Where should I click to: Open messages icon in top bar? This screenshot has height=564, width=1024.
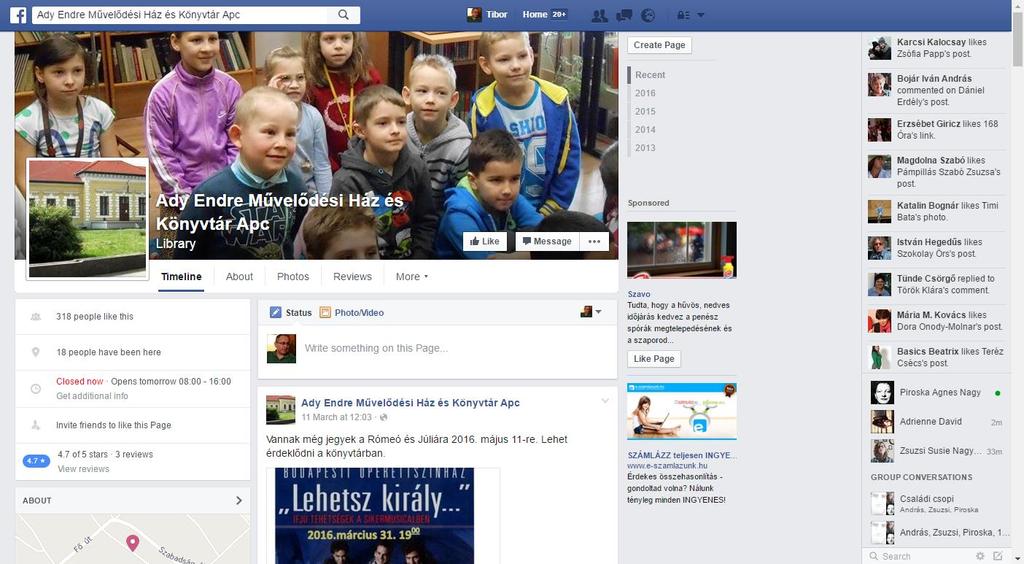click(624, 15)
